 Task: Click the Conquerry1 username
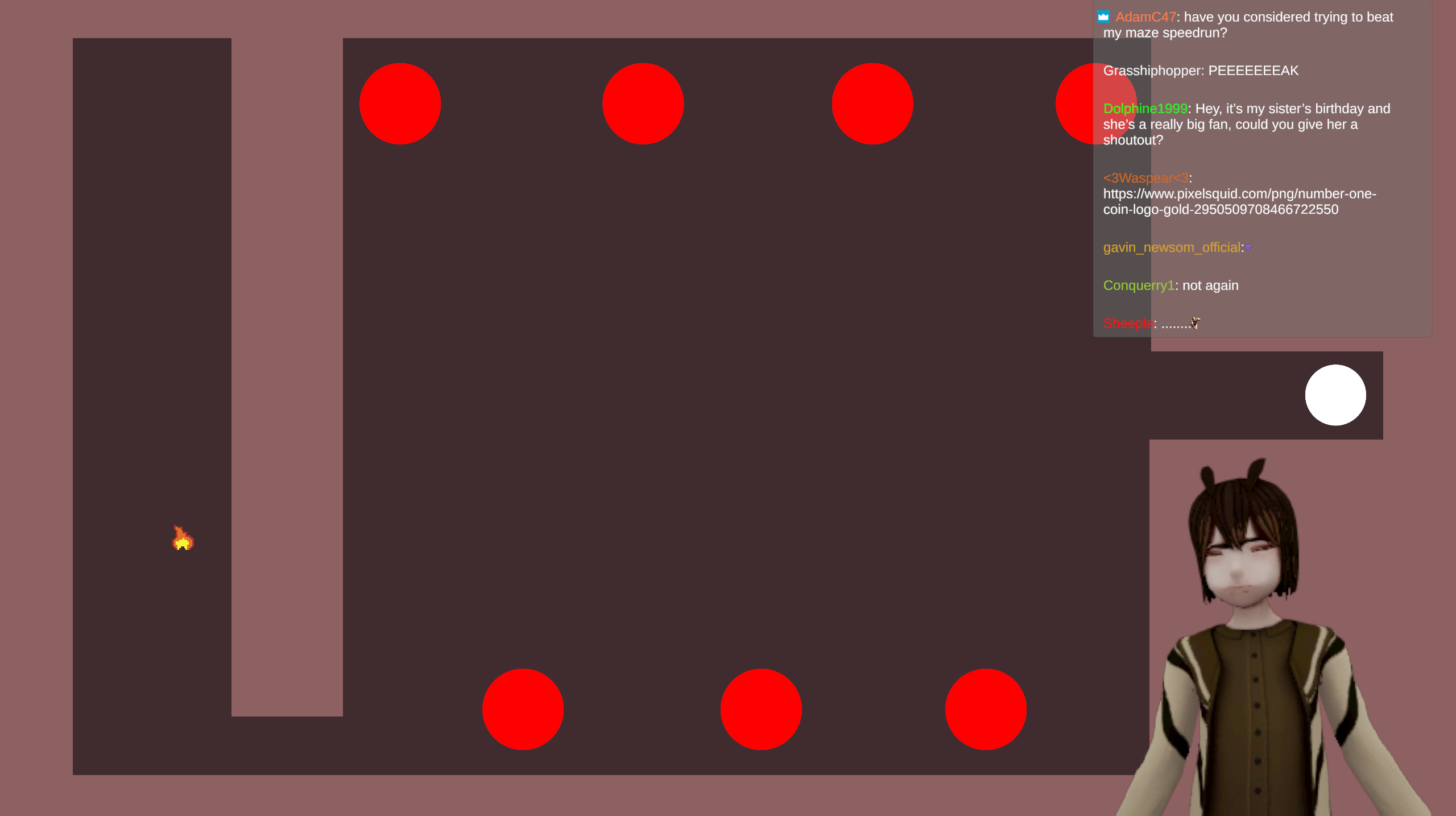click(x=1138, y=285)
